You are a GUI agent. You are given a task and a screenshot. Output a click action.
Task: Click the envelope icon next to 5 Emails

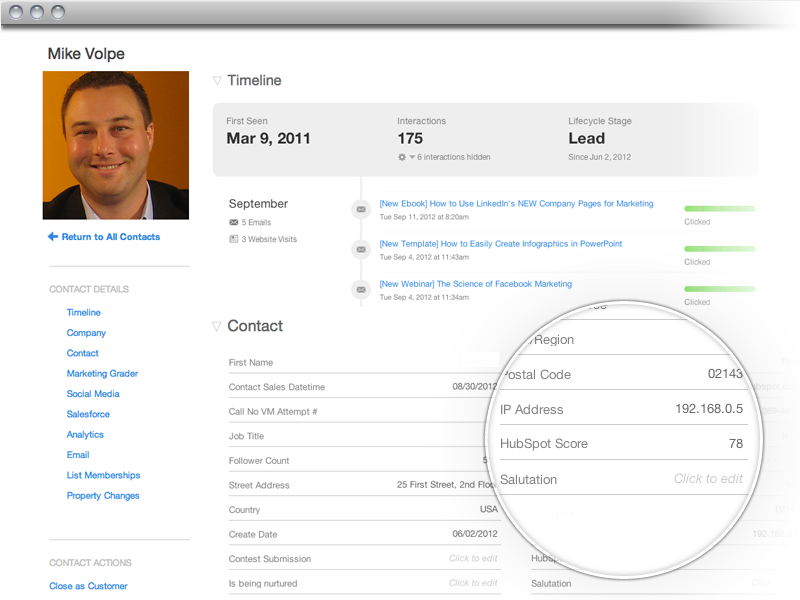click(x=234, y=223)
